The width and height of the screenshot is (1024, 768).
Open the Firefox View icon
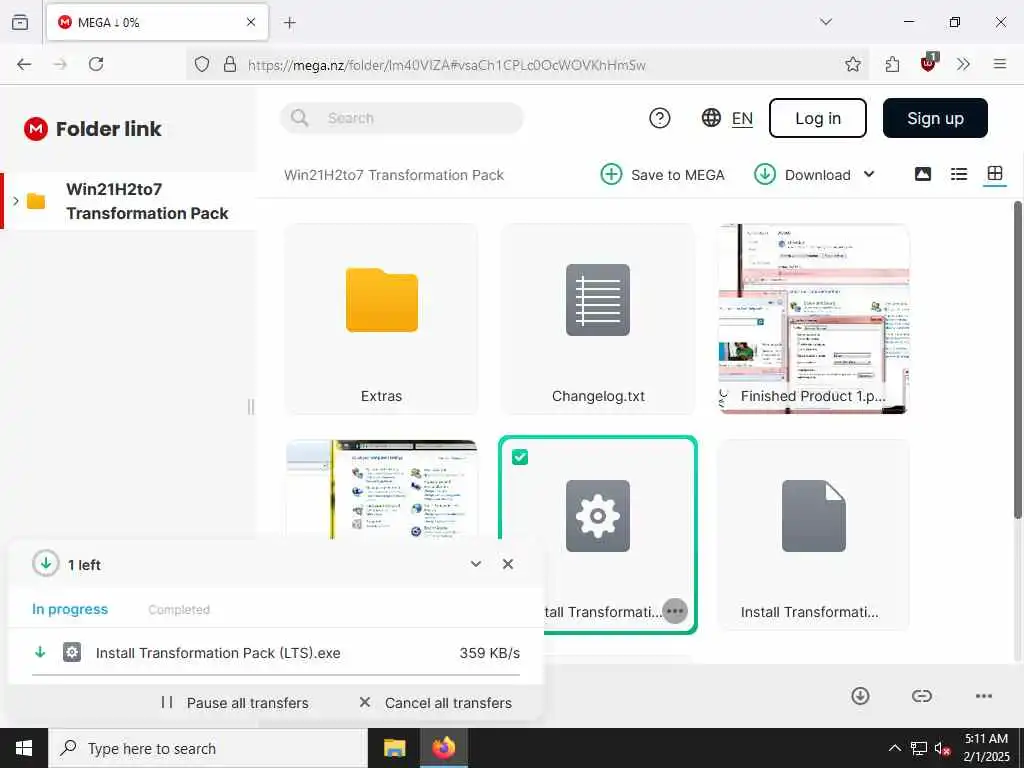pyautogui.click(x=20, y=22)
